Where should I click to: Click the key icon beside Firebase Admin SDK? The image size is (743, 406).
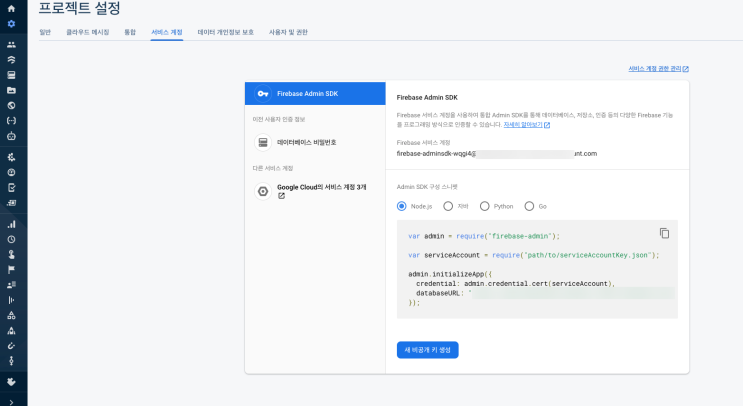click(263, 94)
